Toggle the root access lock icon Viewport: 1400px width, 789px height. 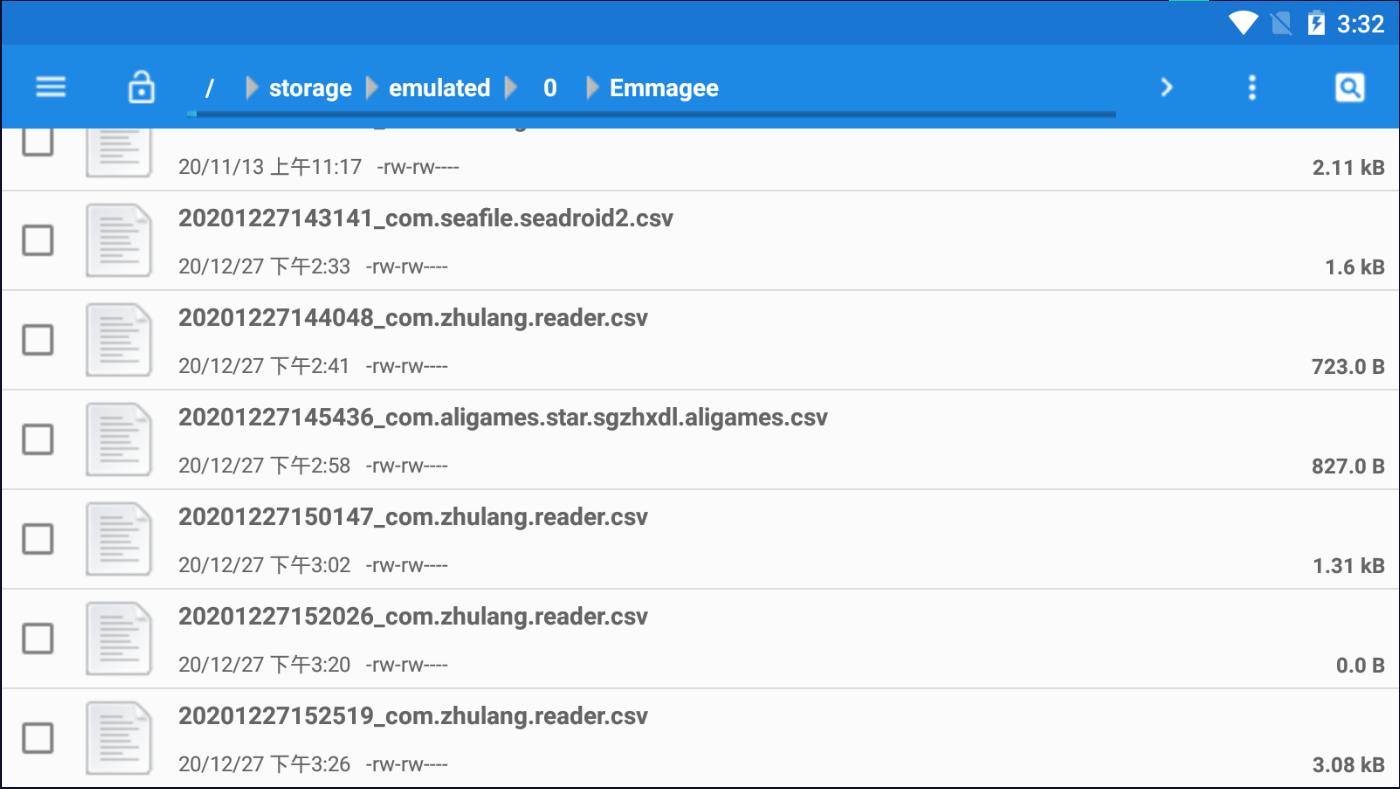click(141, 87)
